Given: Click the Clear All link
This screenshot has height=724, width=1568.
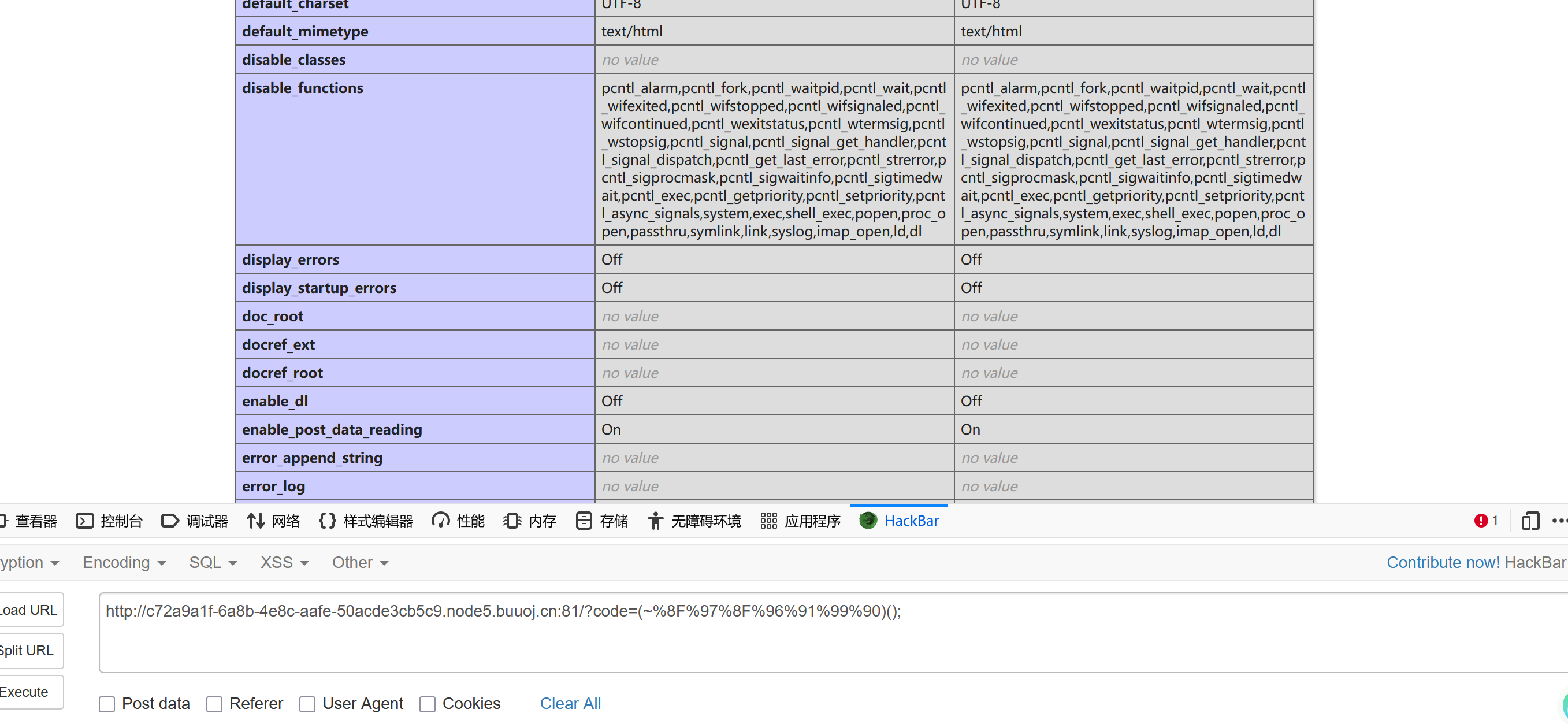Looking at the screenshot, I should (570, 703).
